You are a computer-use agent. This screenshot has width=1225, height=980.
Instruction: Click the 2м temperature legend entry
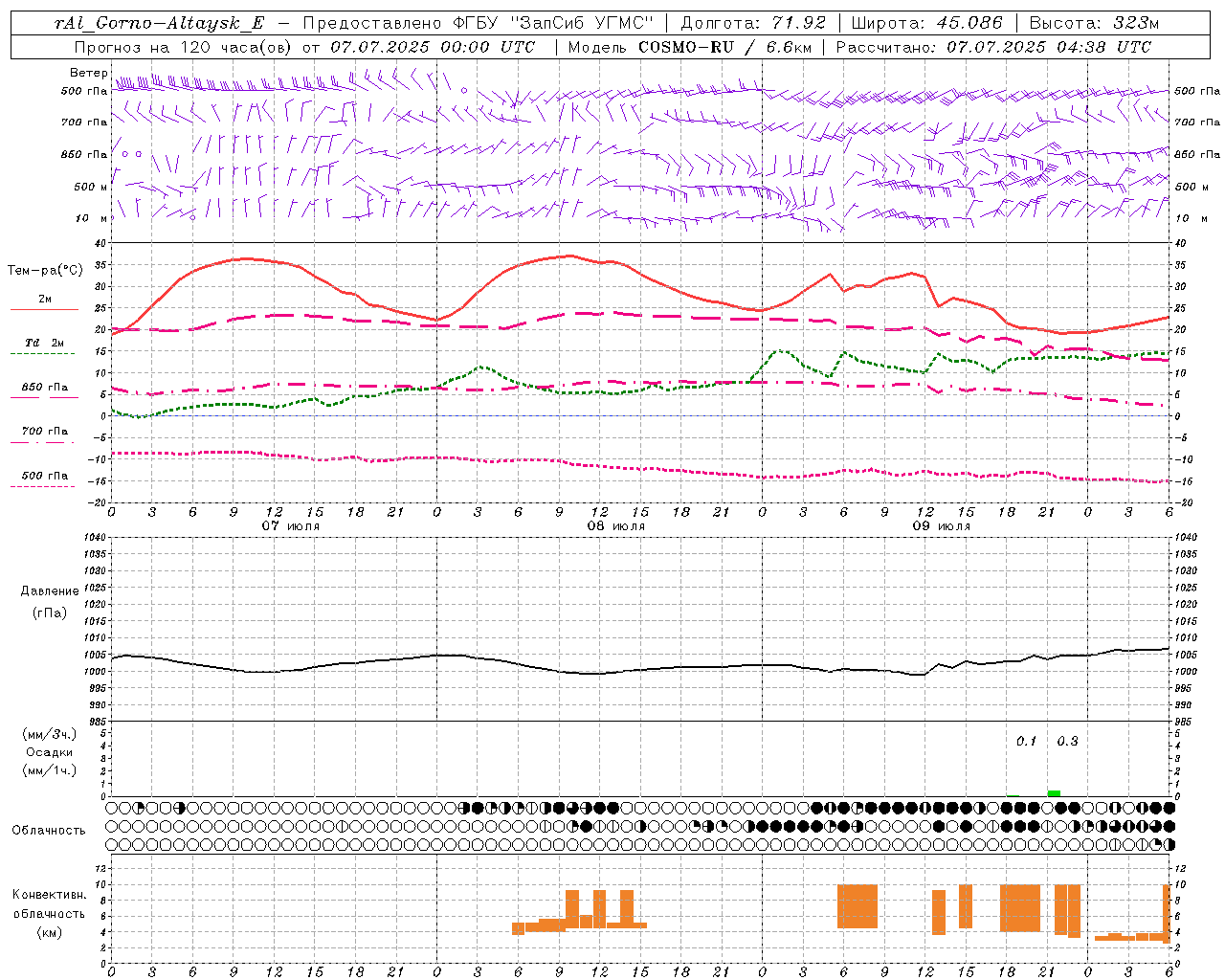point(44,300)
